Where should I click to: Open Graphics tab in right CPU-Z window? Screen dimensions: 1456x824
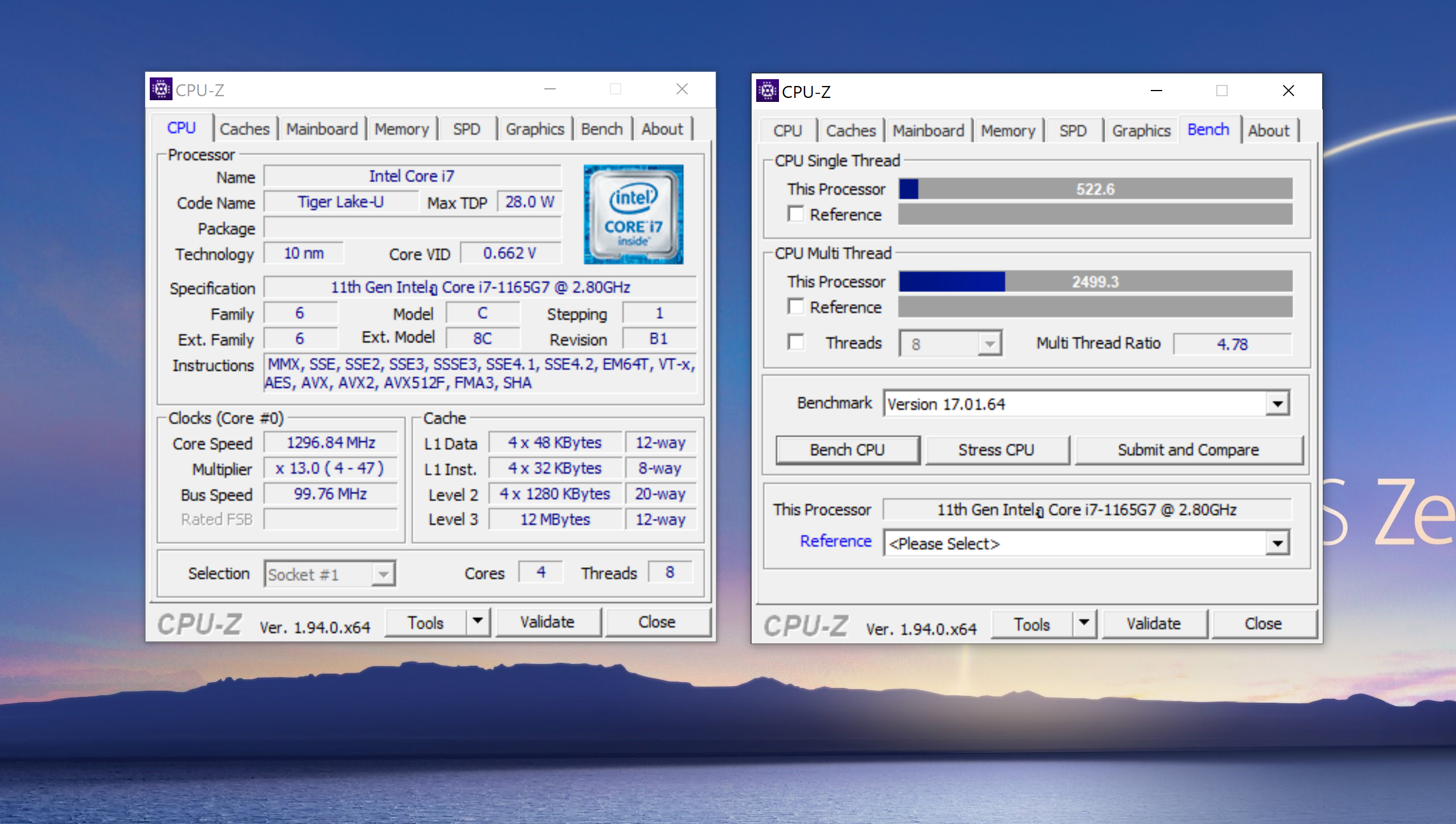[x=1141, y=131]
